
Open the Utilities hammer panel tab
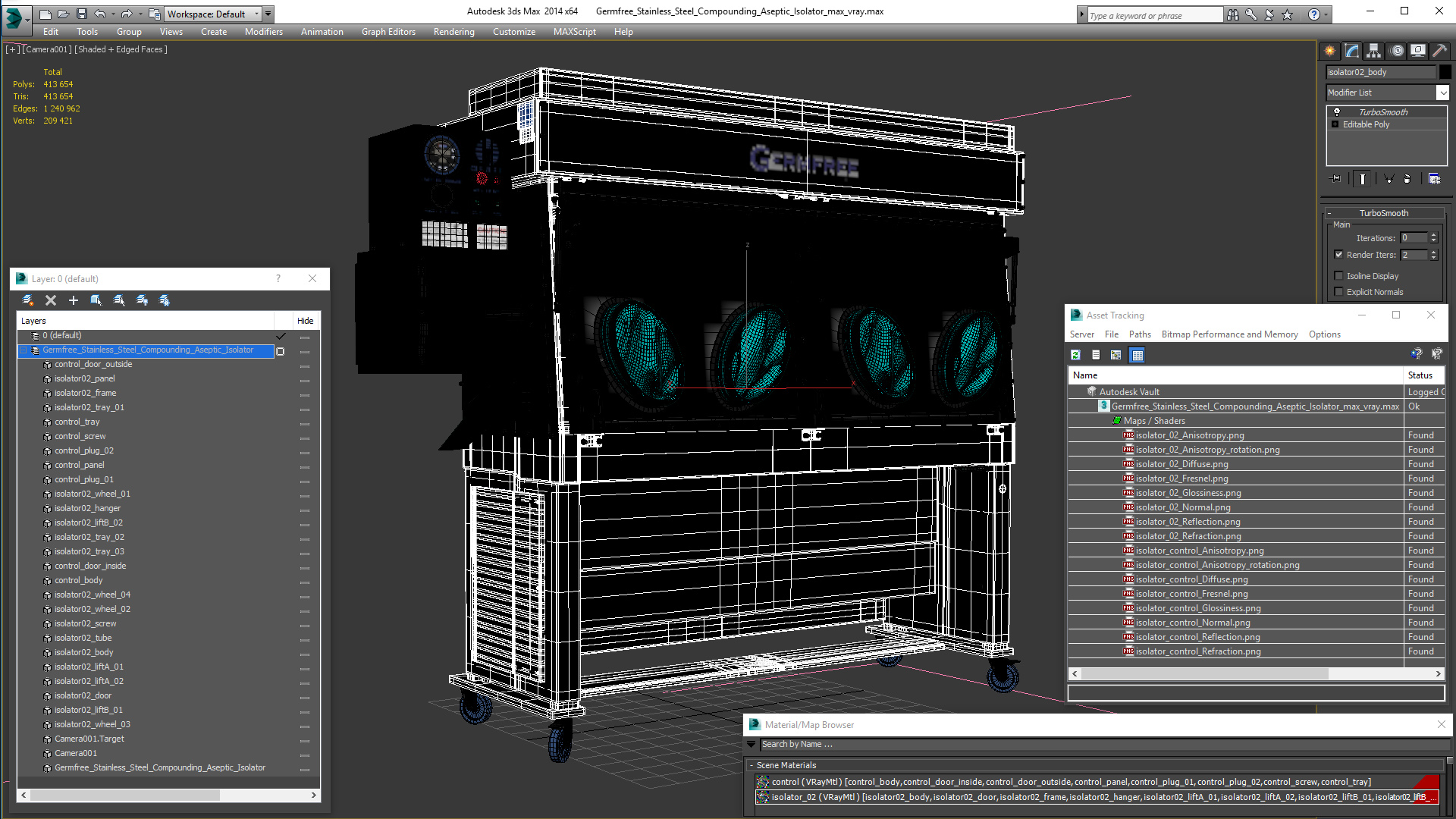click(x=1439, y=51)
